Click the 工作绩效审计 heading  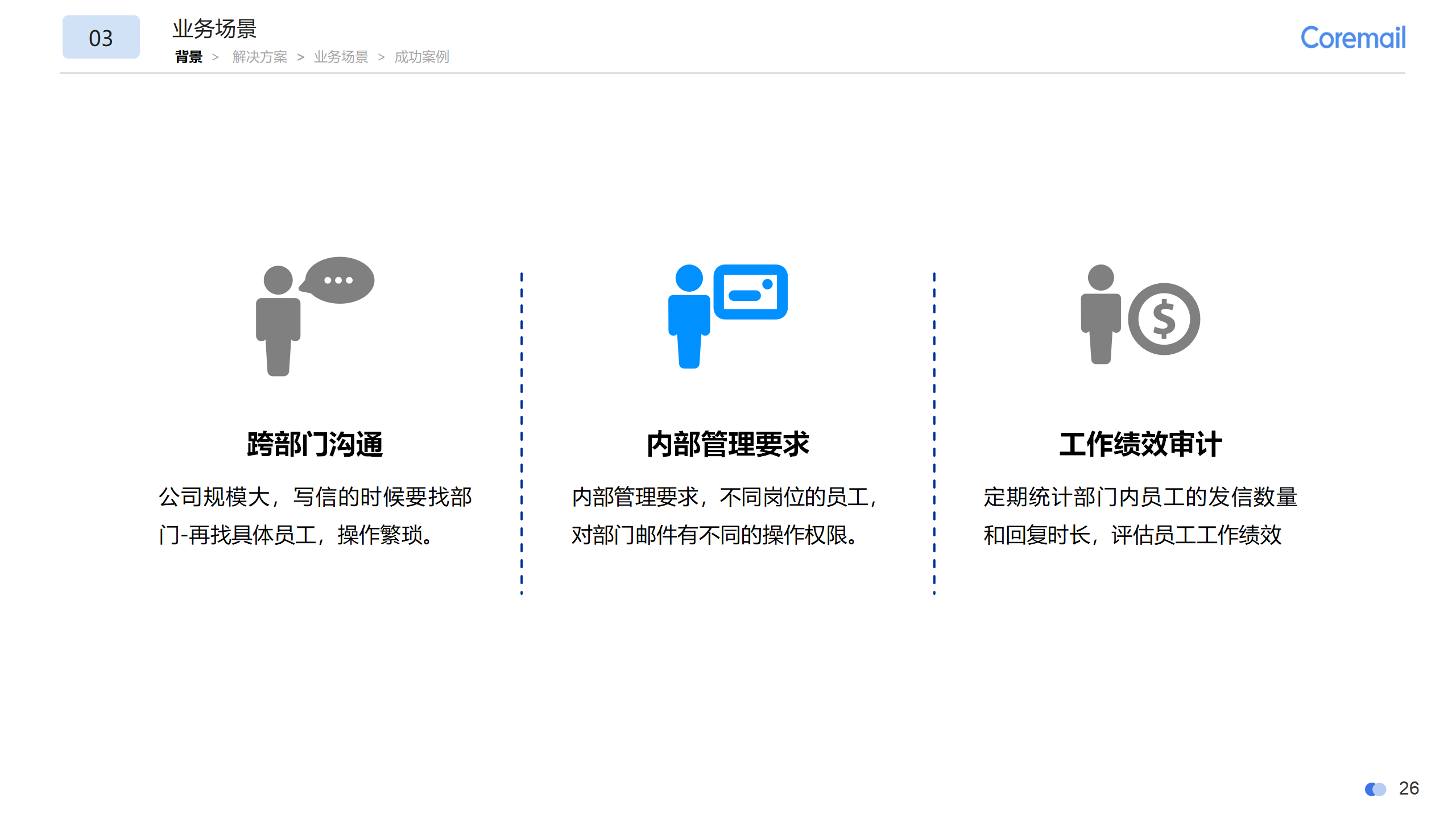(1140, 444)
